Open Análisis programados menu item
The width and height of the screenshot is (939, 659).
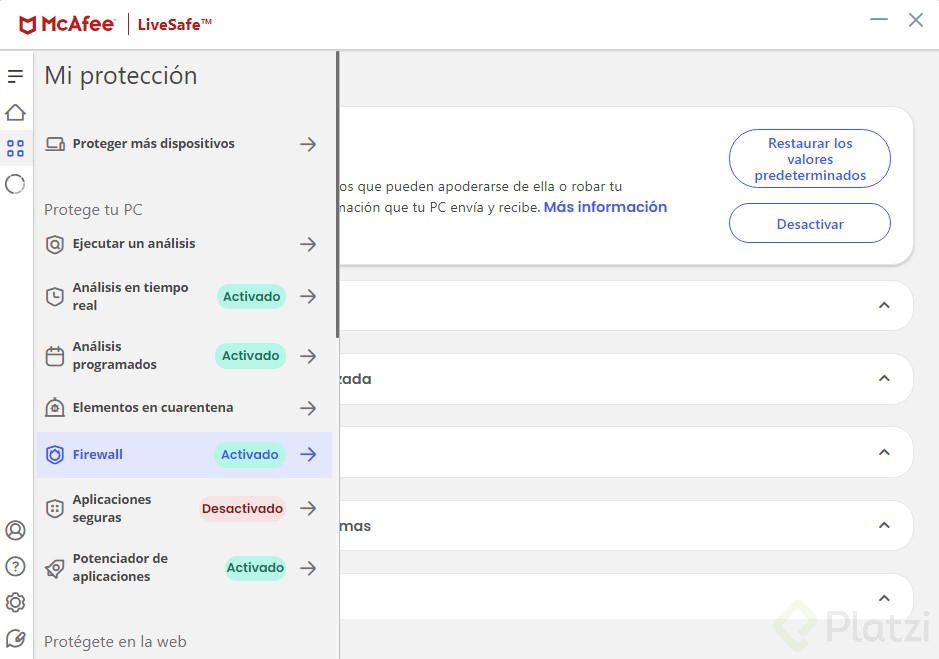(x=184, y=356)
